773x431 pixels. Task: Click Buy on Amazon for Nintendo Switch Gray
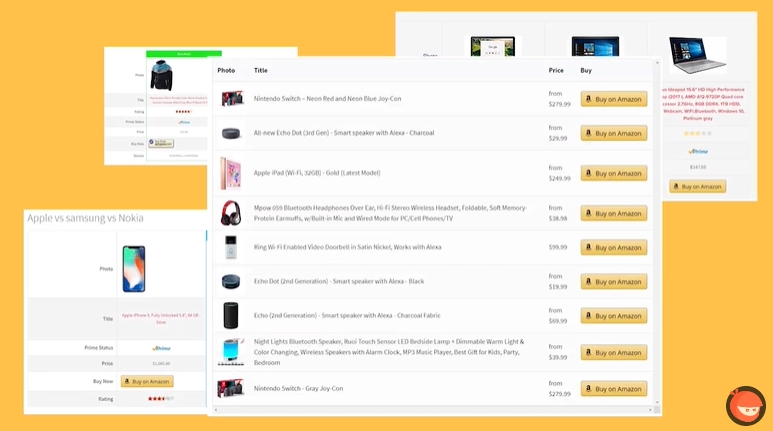coord(614,389)
